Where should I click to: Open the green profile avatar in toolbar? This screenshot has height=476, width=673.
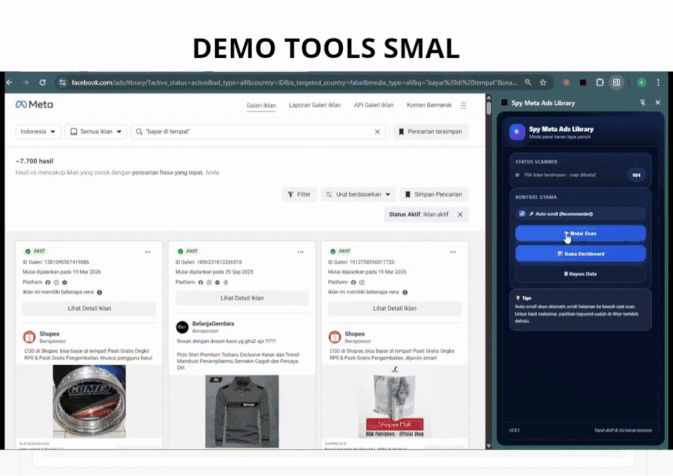[642, 82]
